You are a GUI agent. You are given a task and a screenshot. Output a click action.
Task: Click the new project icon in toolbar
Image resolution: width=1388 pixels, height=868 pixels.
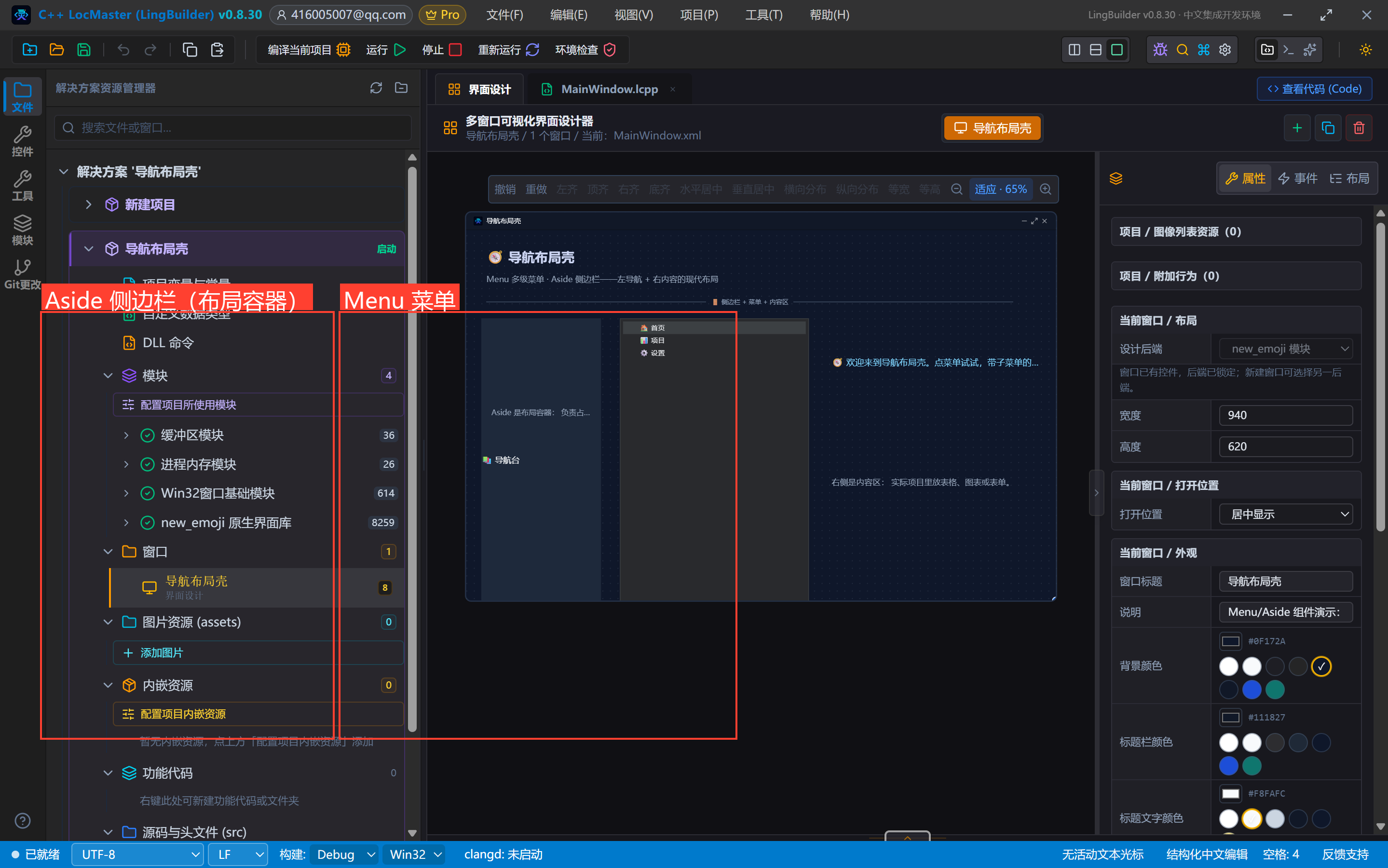click(x=29, y=50)
